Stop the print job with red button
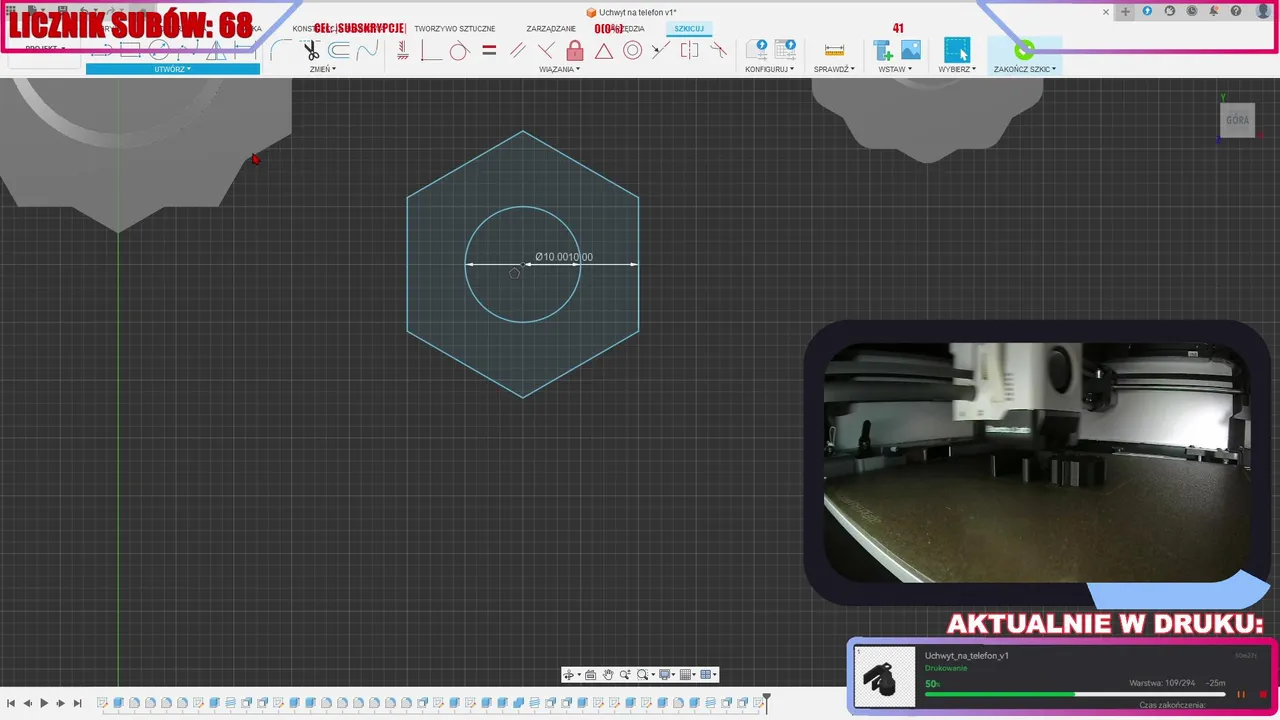 (1263, 694)
